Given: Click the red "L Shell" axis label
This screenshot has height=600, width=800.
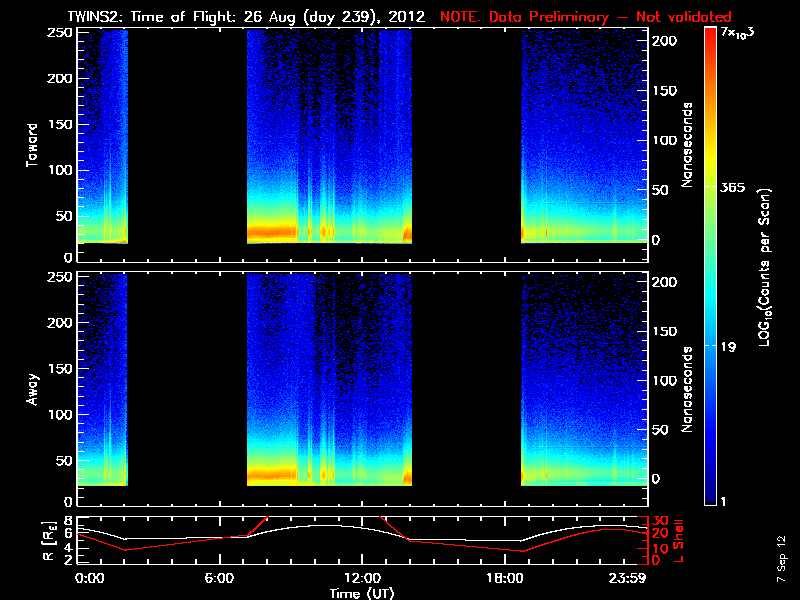Looking at the screenshot, I should tap(688, 540).
